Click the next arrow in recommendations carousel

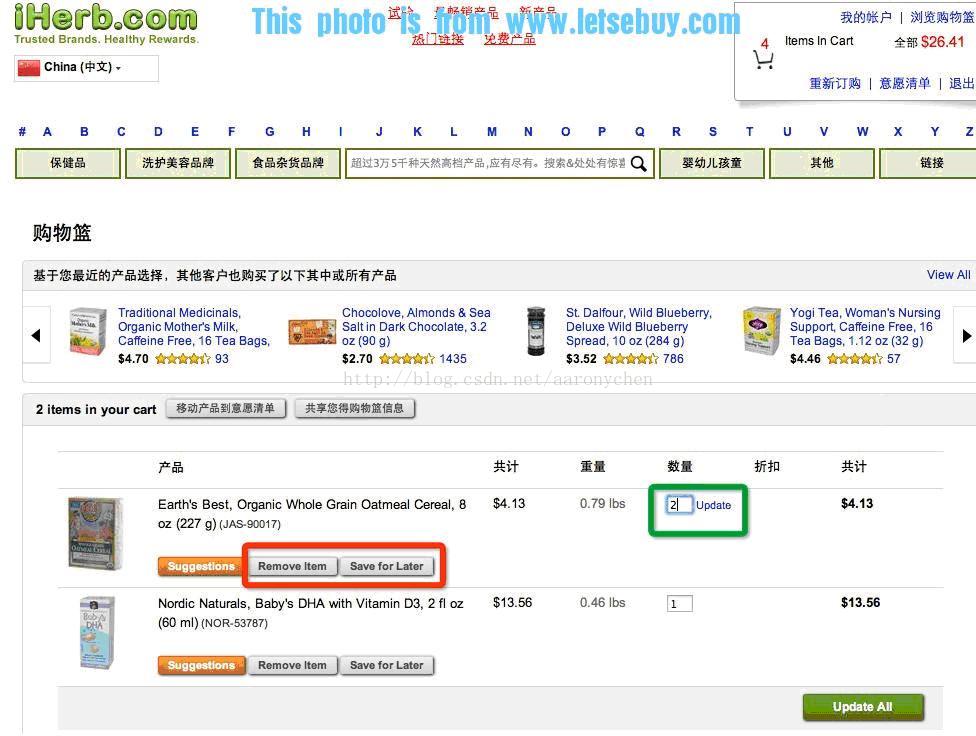pyautogui.click(x=965, y=335)
